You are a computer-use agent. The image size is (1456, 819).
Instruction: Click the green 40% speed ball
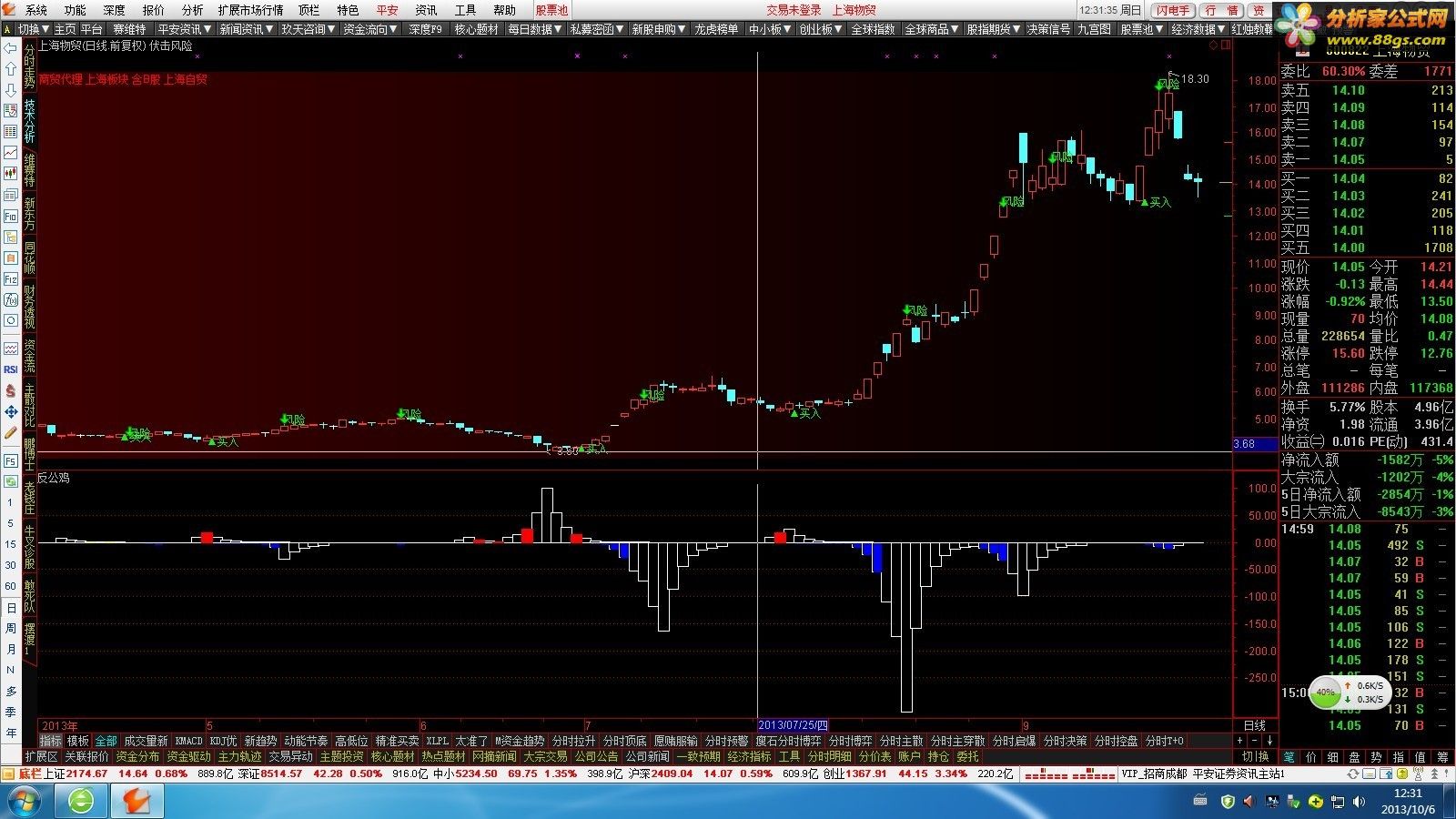tap(1326, 693)
